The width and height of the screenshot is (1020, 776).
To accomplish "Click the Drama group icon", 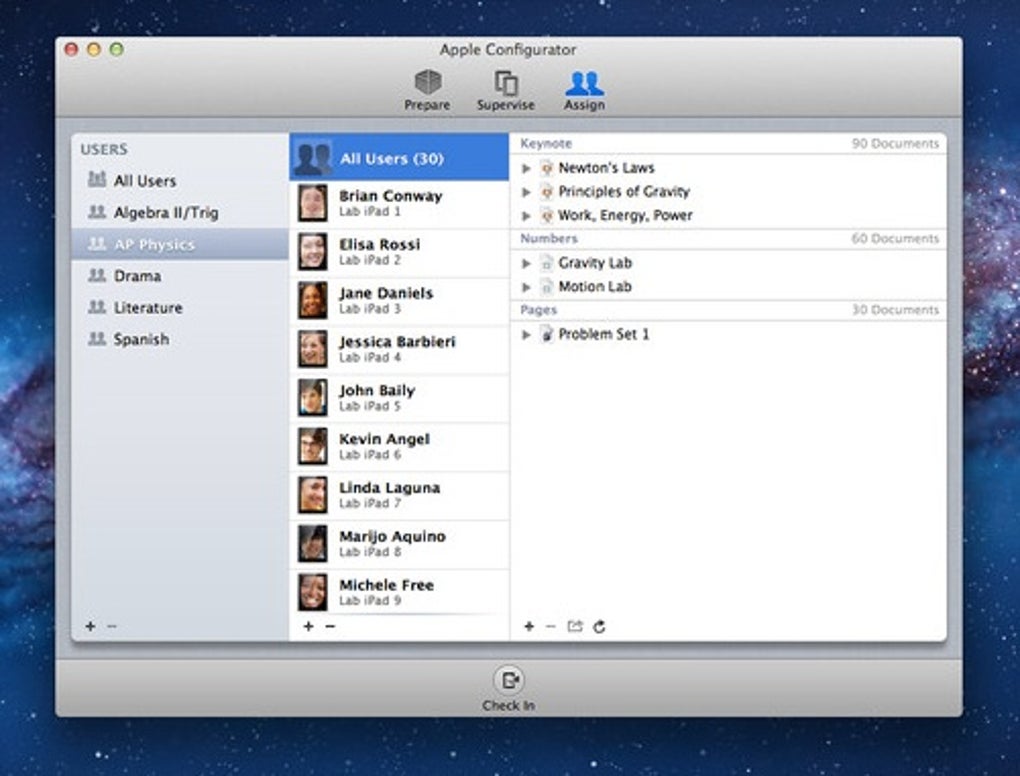I will 97,275.
